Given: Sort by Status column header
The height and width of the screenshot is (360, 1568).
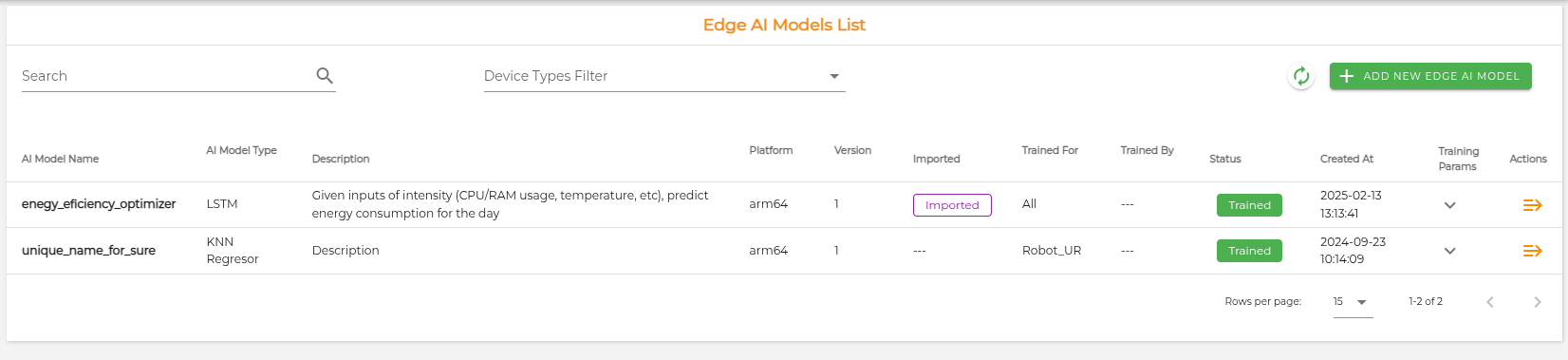Looking at the screenshot, I should click(x=1224, y=159).
